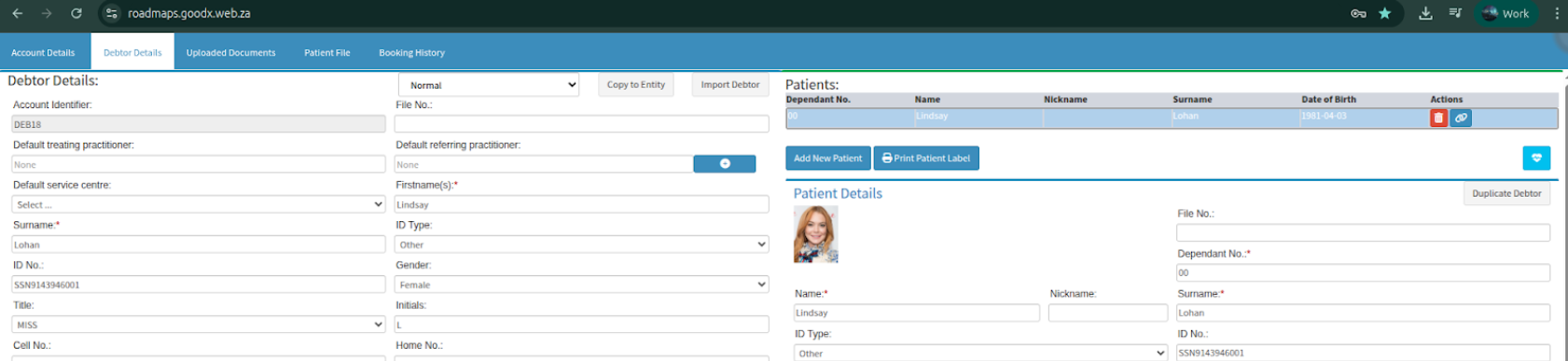Open the Uploaded Documents tab
Image resolution: width=1568 pixels, height=361 pixels.
pyautogui.click(x=230, y=52)
